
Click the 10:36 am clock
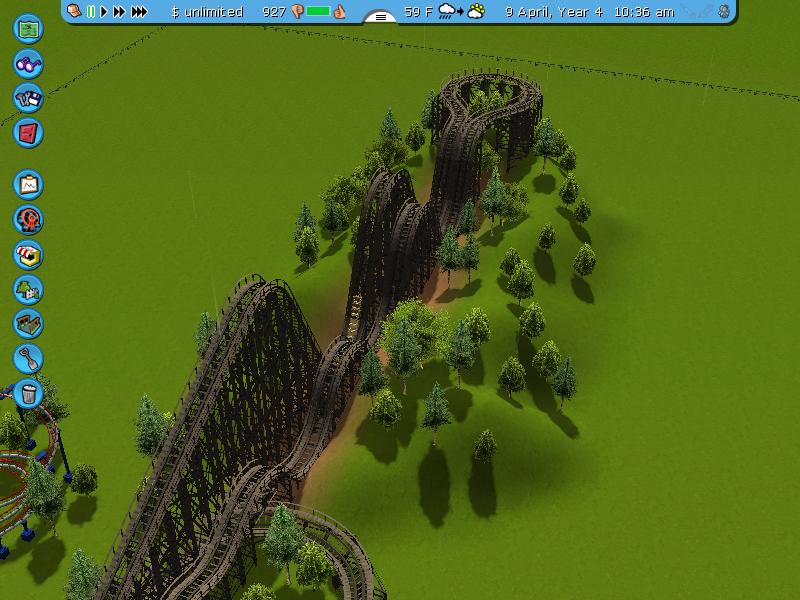644,12
